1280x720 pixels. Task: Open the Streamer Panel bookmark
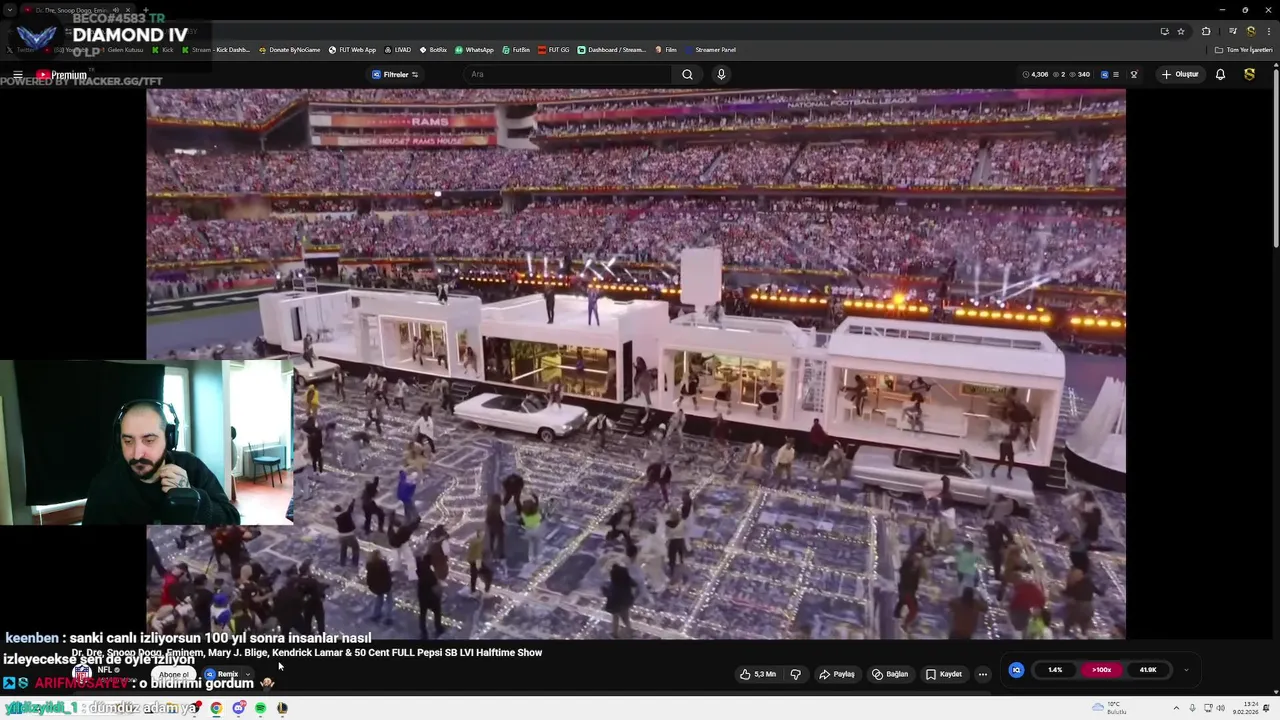pos(710,49)
